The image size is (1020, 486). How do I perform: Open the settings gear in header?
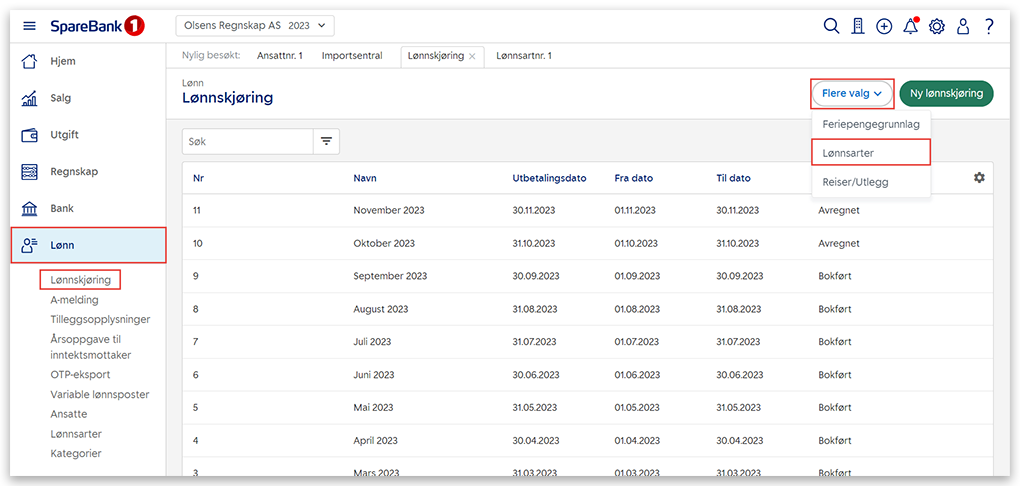click(936, 26)
